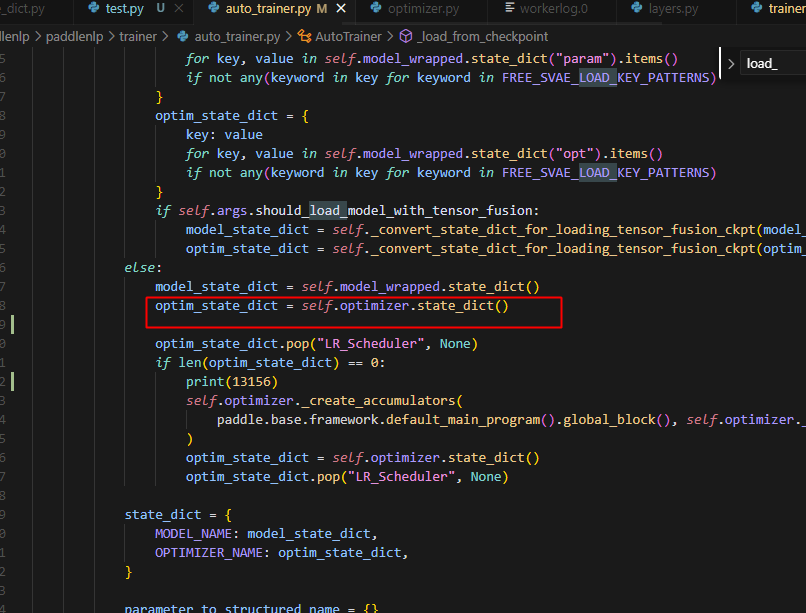Focus the find box containing load_
This screenshot has width=806, height=613.
[772, 63]
